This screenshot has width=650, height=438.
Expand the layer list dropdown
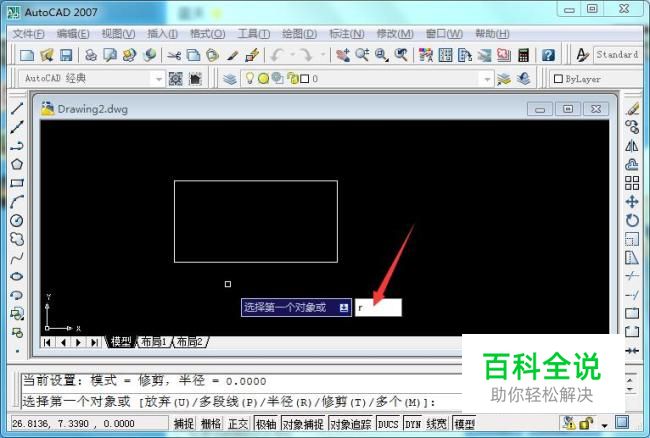(x=487, y=79)
